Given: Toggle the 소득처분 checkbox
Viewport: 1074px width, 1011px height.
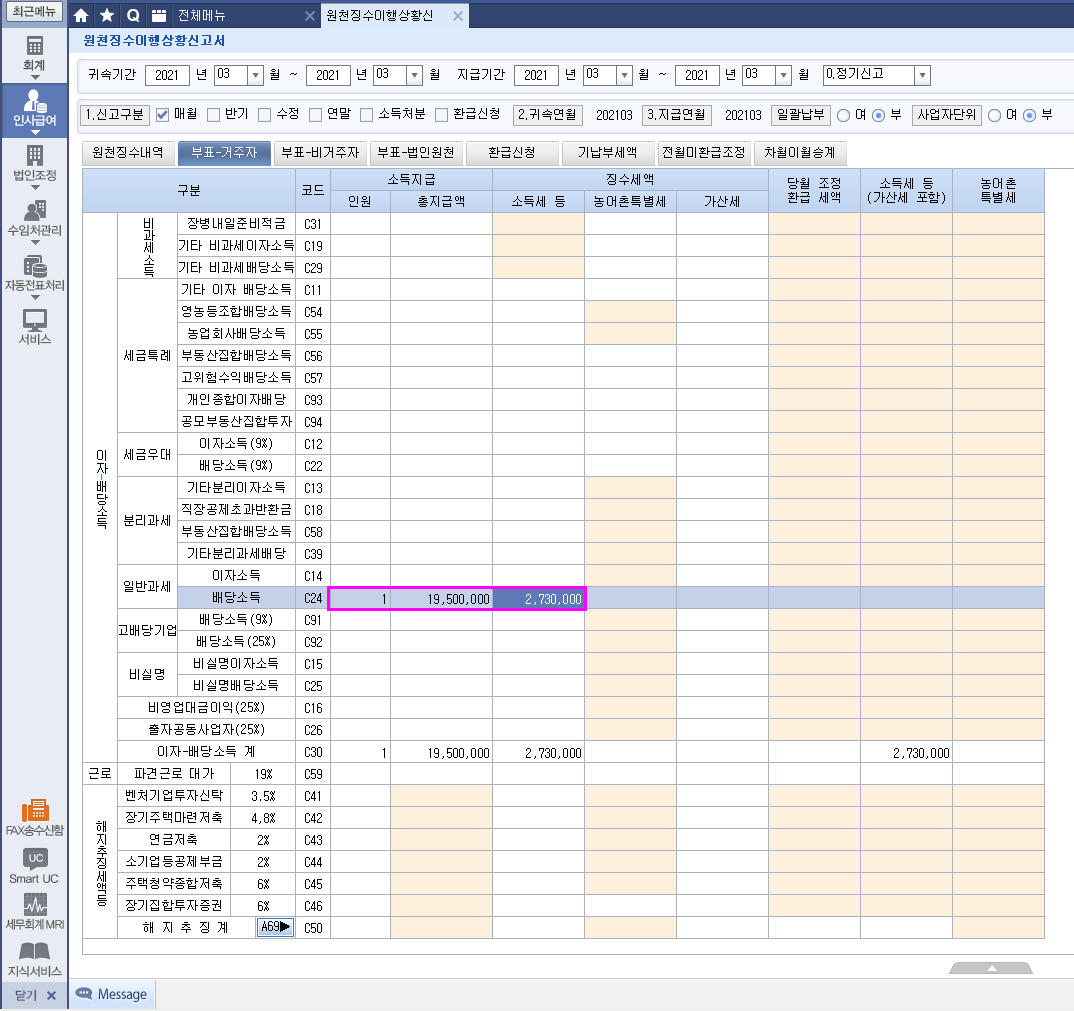Looking at the screenshot, I should coord(366,114).
